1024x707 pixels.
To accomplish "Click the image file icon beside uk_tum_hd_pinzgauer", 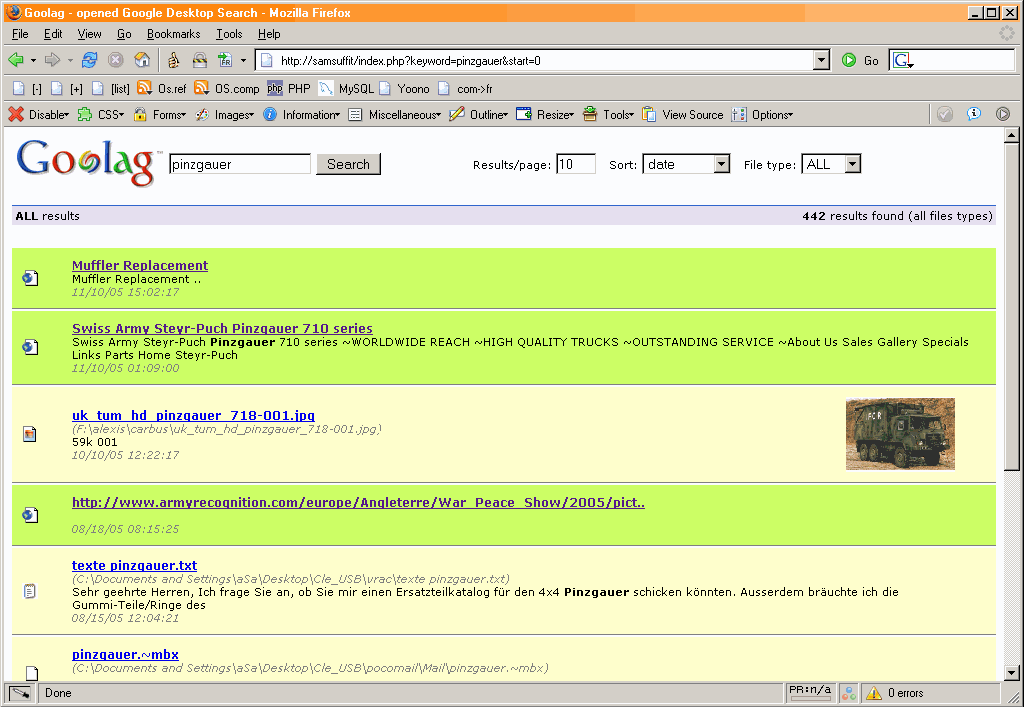I will (29, 434).
